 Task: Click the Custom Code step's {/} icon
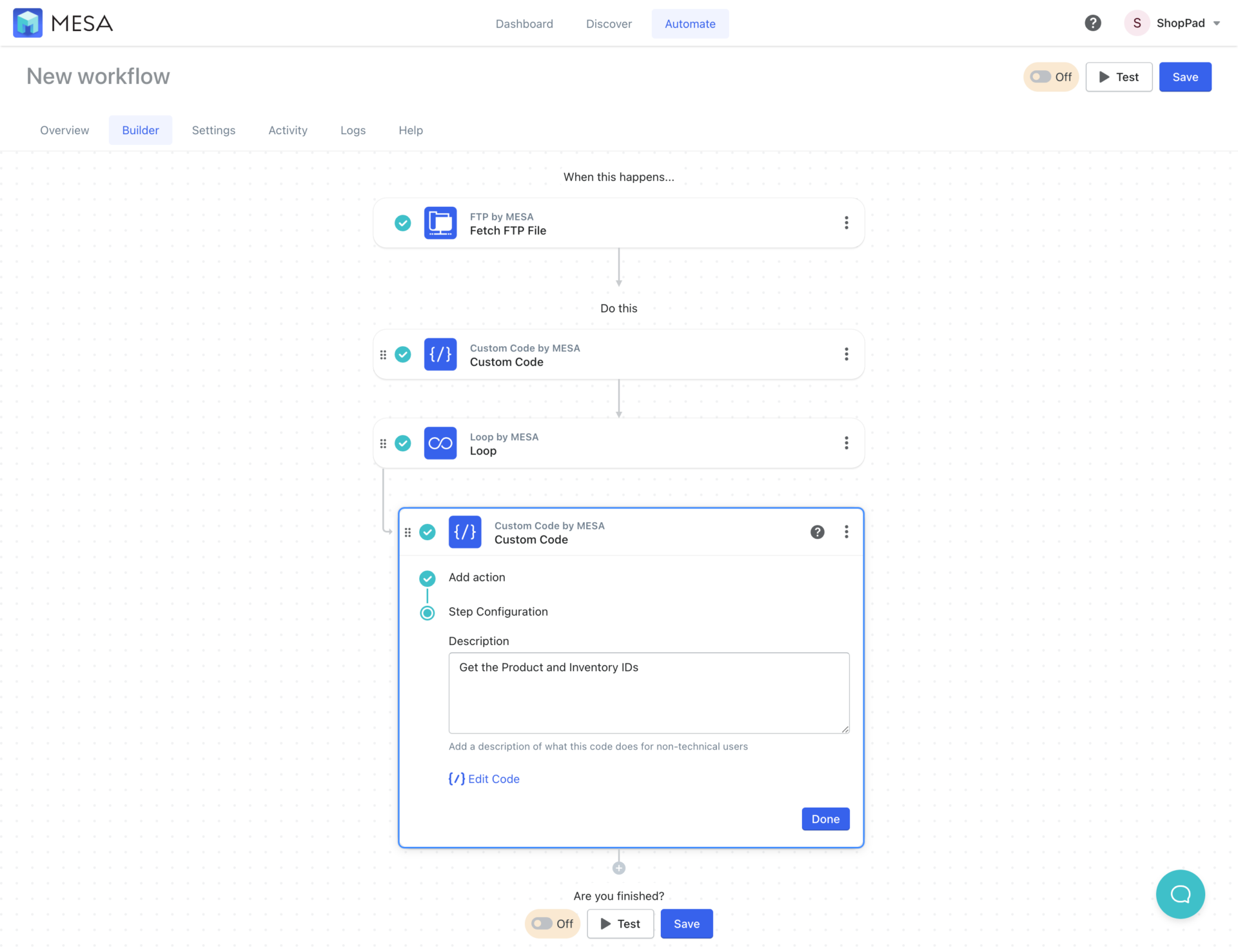[x=440, y=354]
